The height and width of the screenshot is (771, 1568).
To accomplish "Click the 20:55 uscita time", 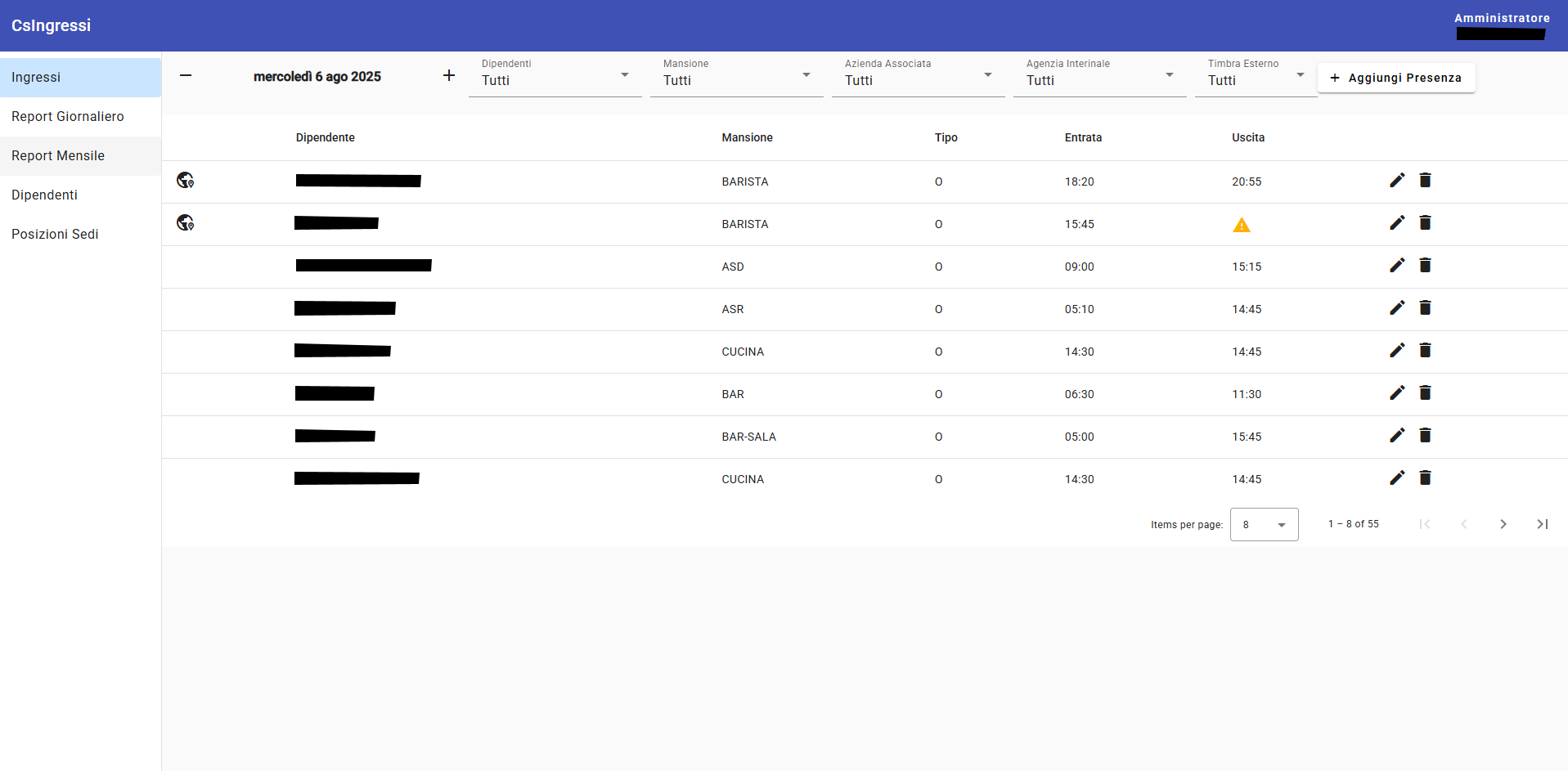I will (x=1247, y=182).
